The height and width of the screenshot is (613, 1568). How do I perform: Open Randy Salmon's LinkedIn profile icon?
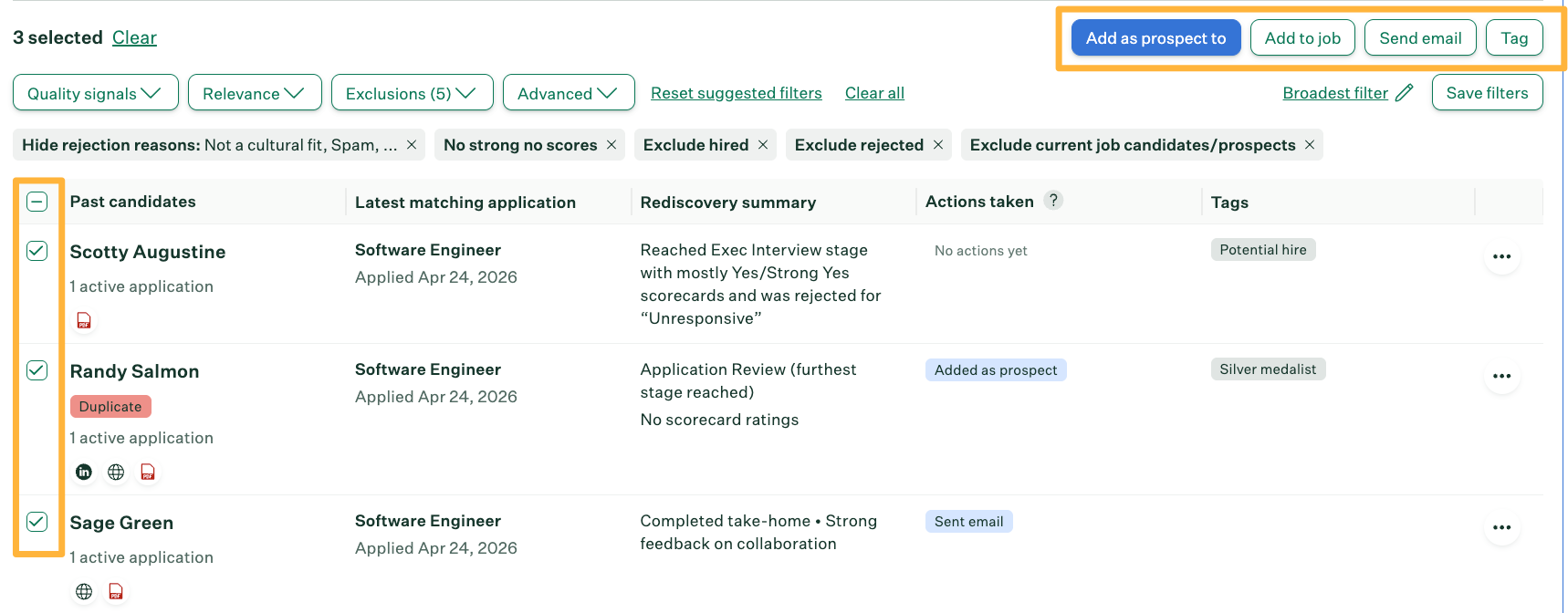tap(84, 472)
